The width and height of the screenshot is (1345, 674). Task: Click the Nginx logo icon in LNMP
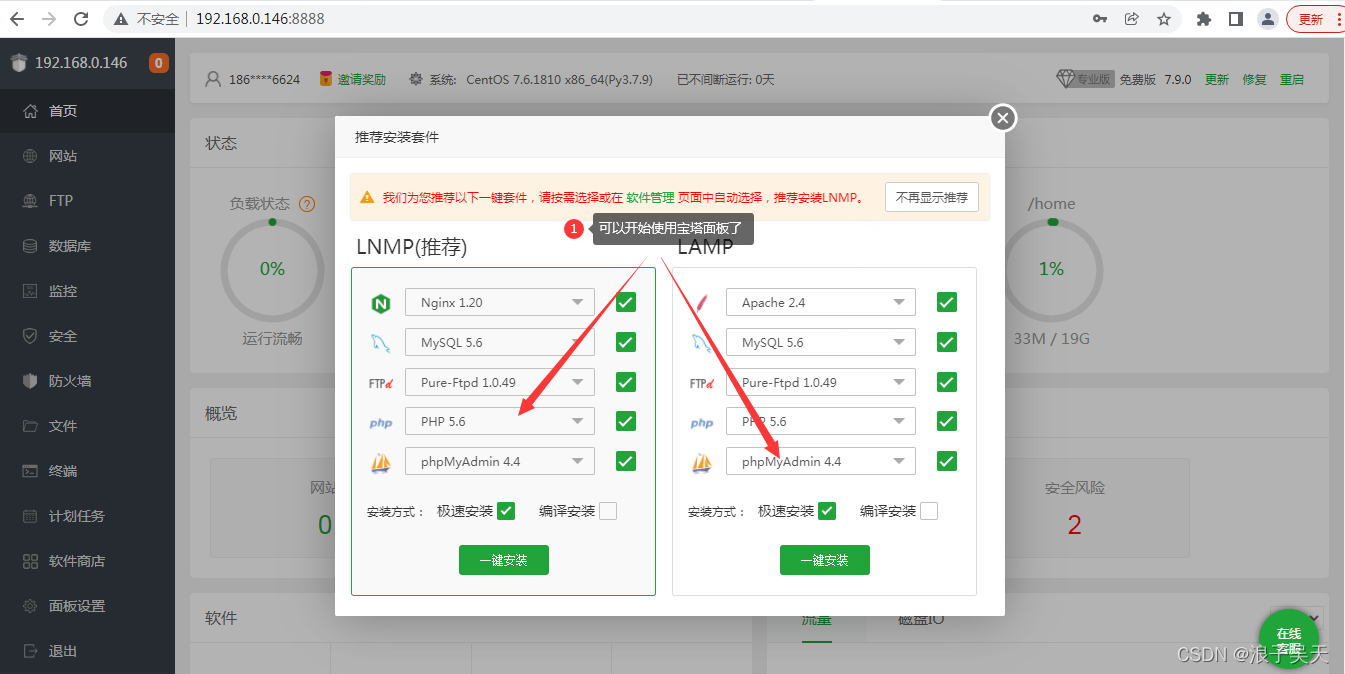380,303
